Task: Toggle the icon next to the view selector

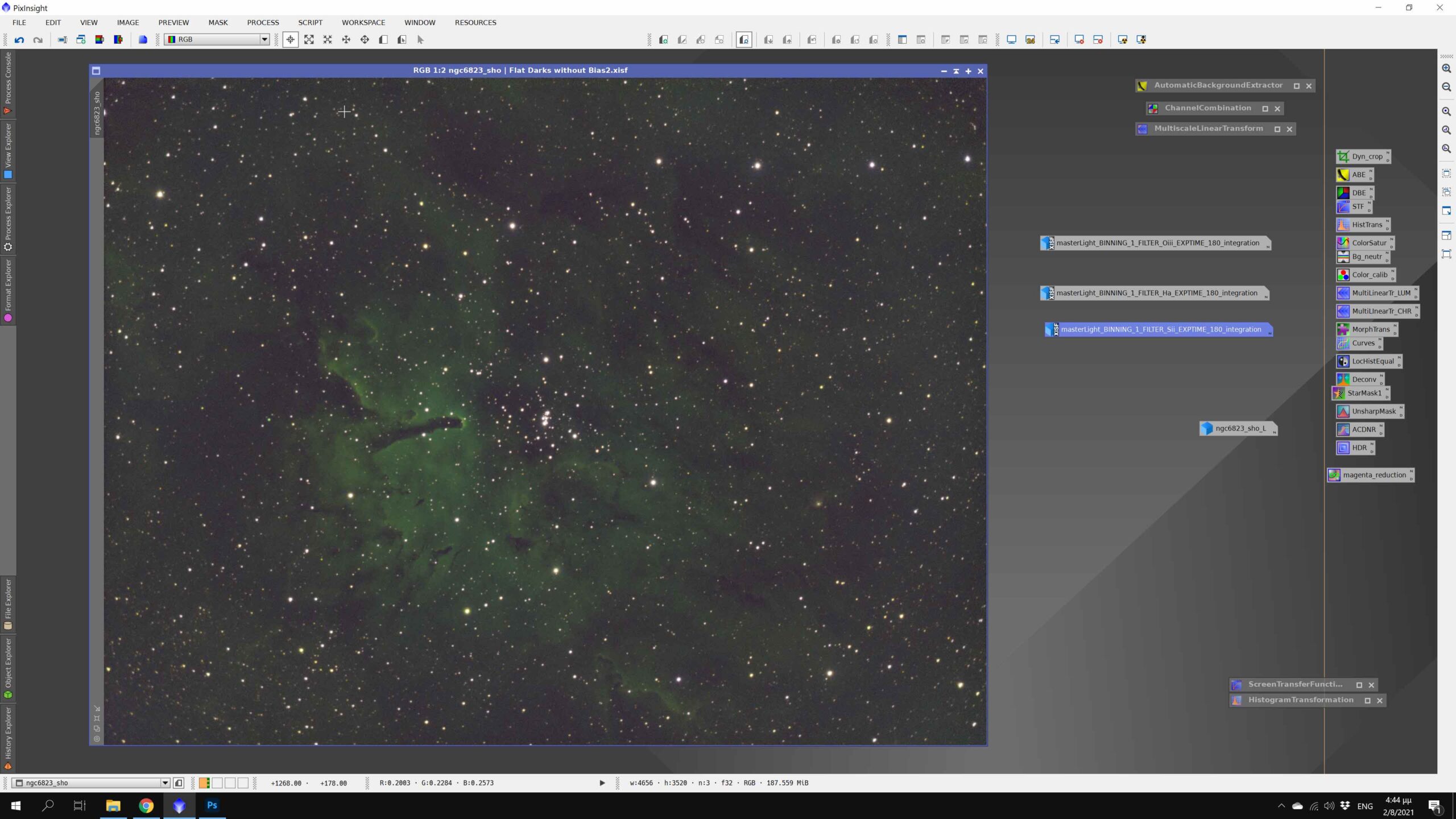Action: pos(179,783)
